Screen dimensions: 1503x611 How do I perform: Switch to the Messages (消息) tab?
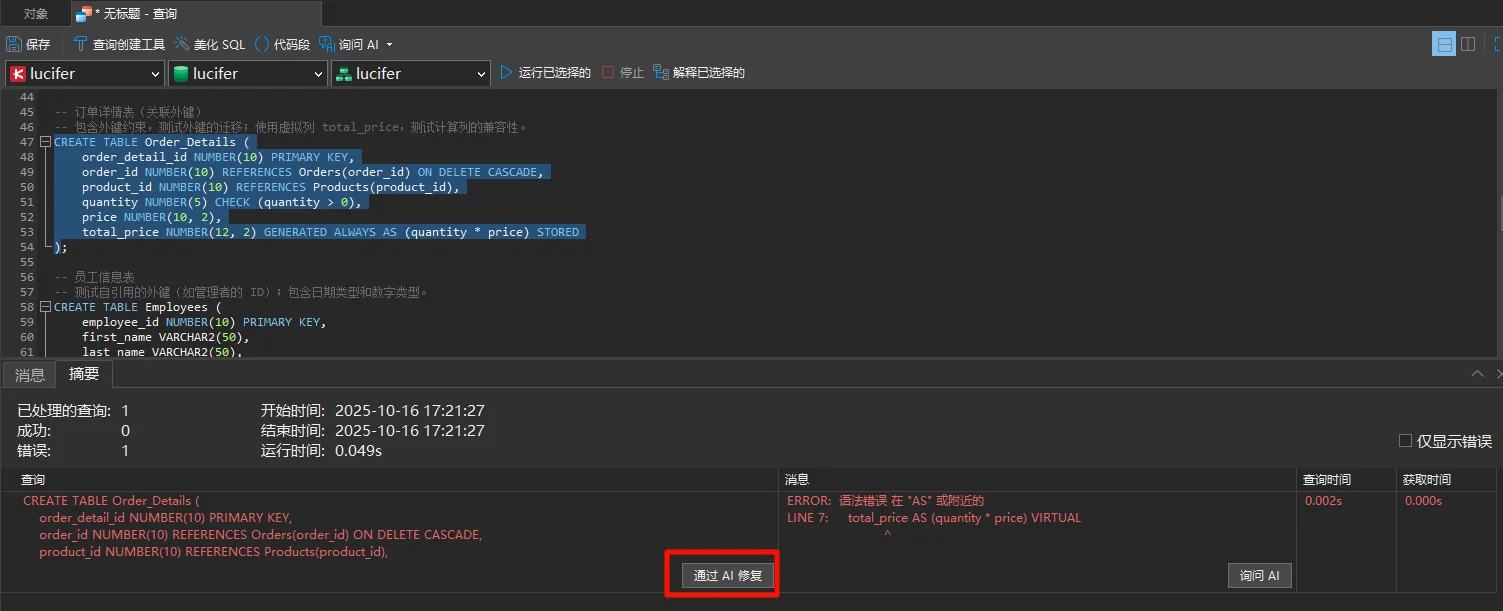coord(29,375)
